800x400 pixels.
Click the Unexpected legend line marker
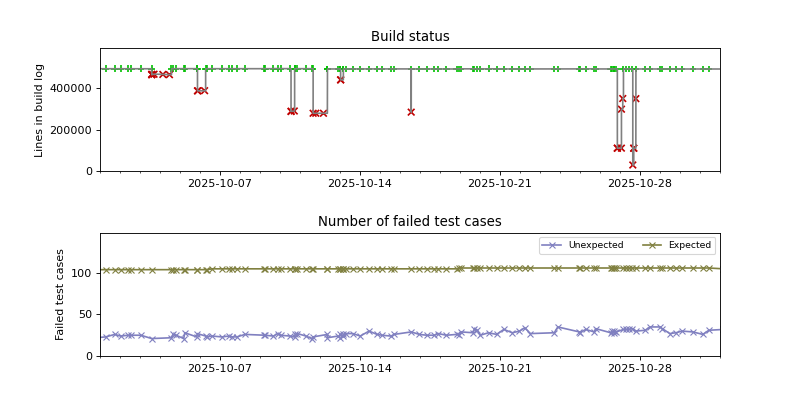(553, 245)
